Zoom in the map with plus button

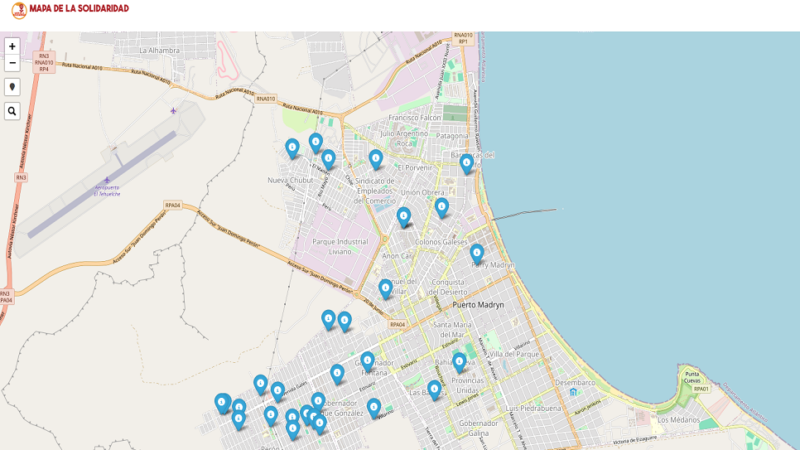(x=12, y=46)
